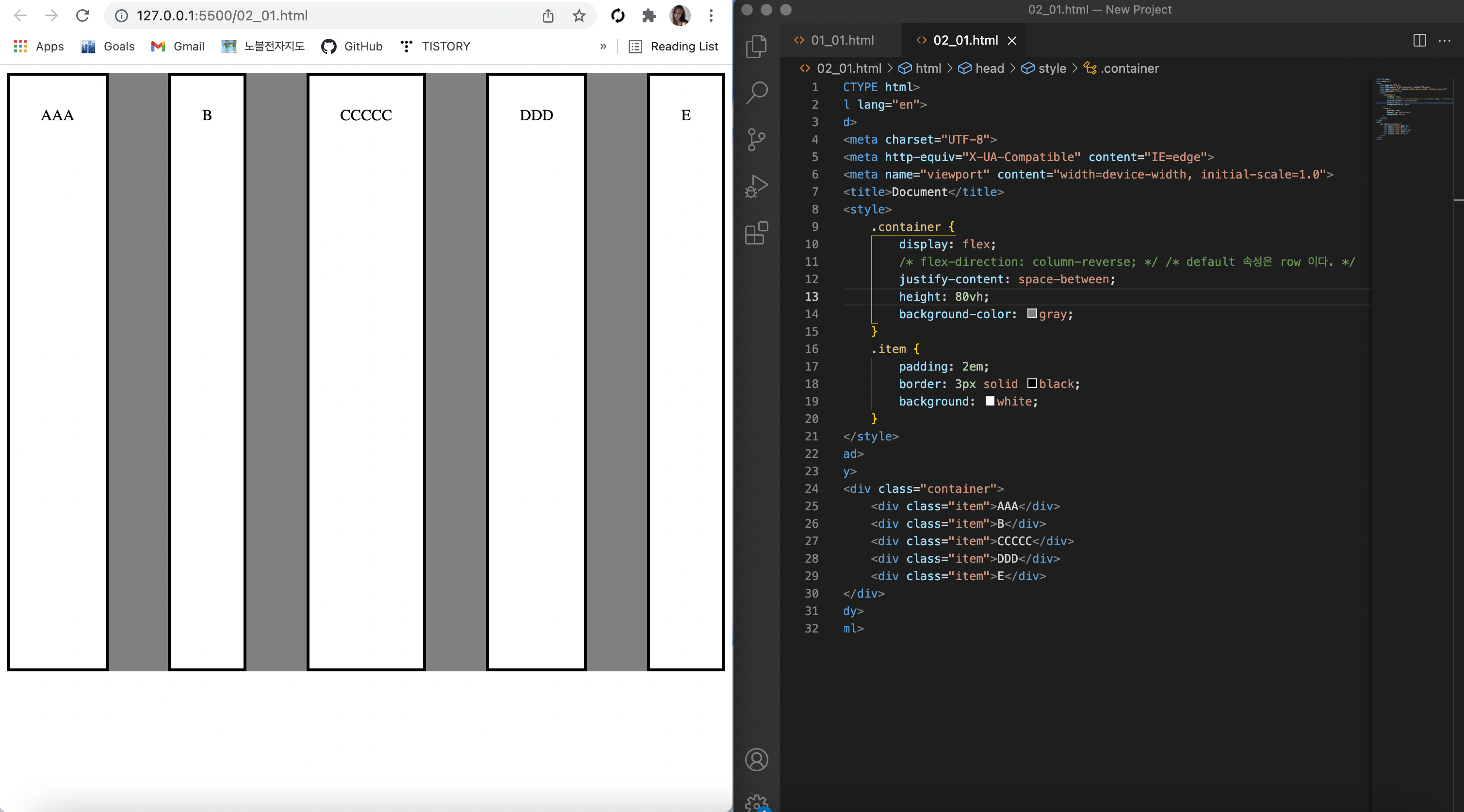Switch to the 01_01.html tab
The height and width of the screenshot is (812, 1464).
pos(842,40)
